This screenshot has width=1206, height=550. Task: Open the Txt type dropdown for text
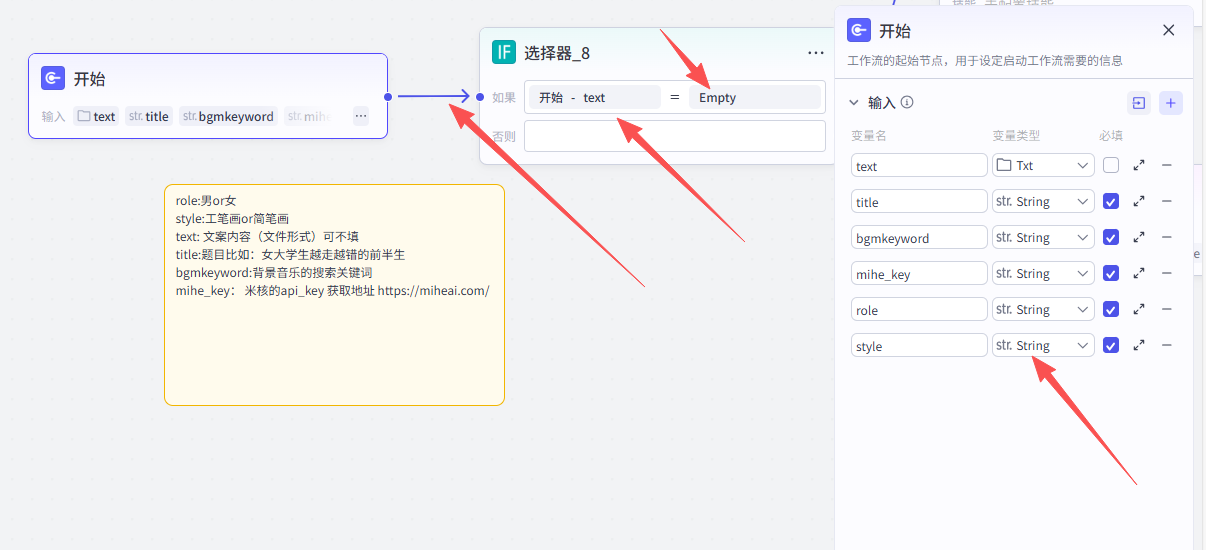tap(1043, 165)
